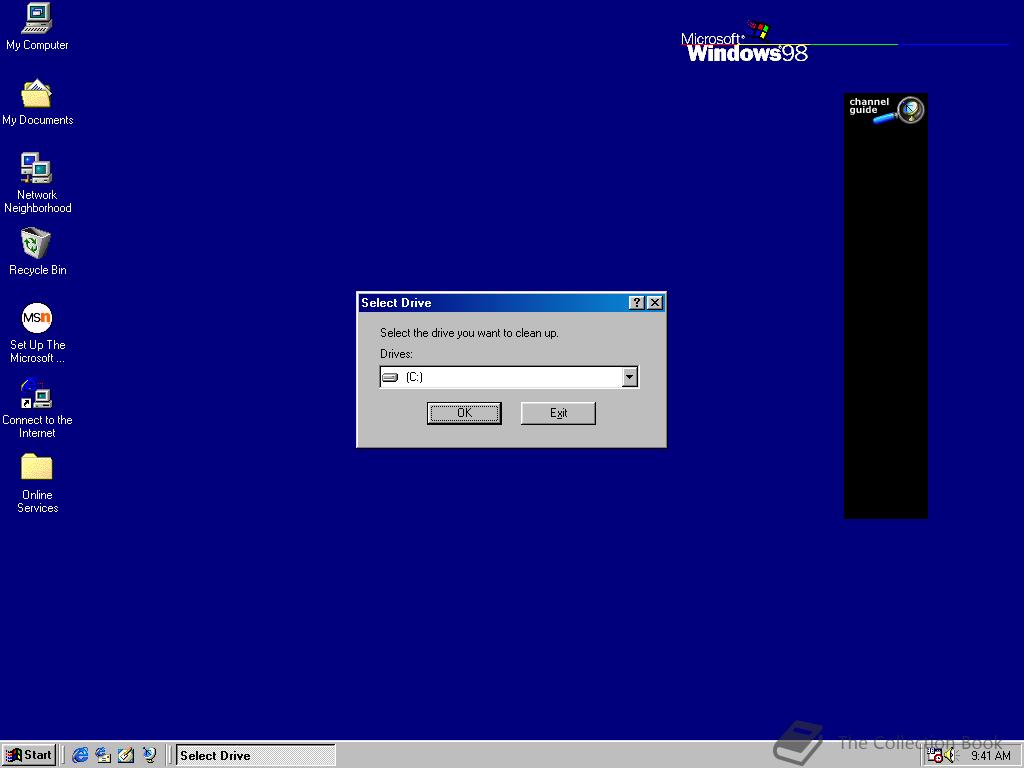Viewport: 1024px width, 768px height.
Task: Click the Select Drive taskbar button
Action: coord(255,755)
